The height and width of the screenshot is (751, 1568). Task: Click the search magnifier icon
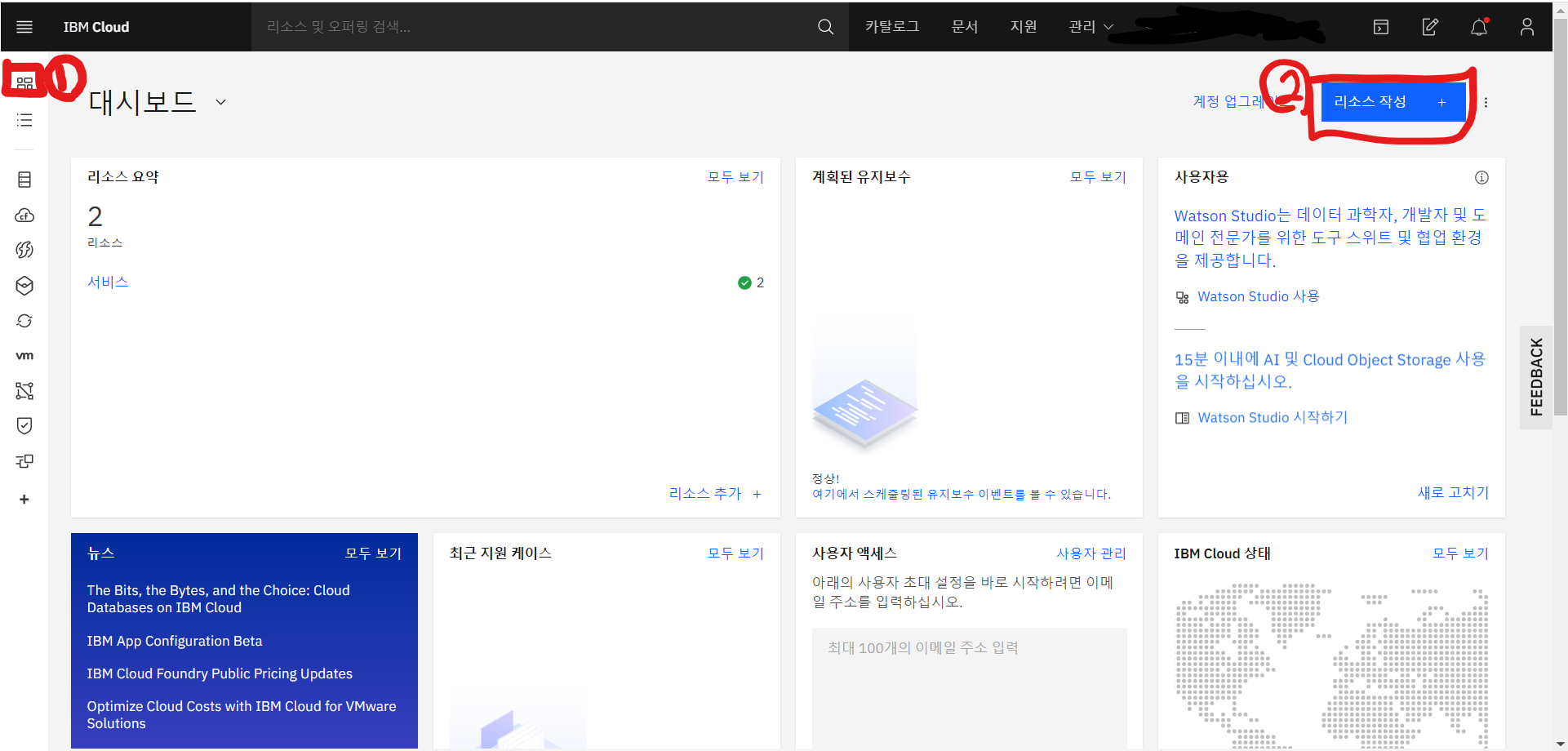825,27
